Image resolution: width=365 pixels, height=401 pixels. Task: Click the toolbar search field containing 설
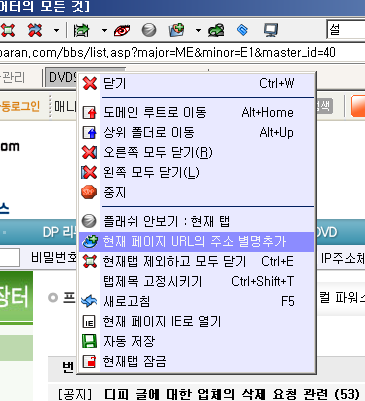pos(346,30)
